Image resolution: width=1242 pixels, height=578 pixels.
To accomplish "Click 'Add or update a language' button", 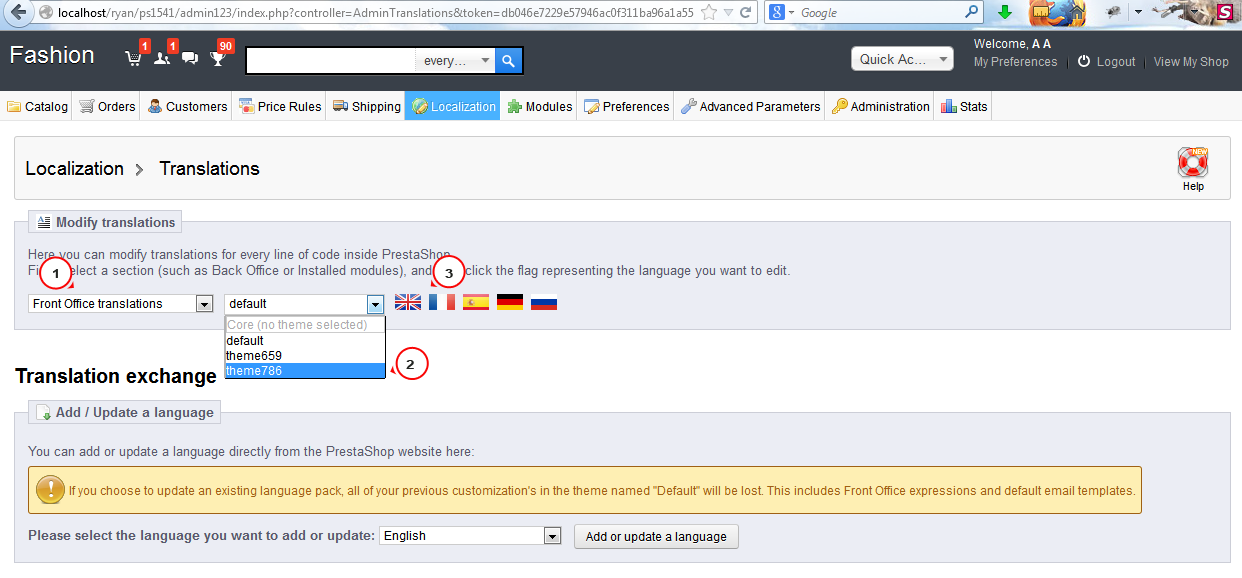I will pyautogui.click(x=656, y=537).
